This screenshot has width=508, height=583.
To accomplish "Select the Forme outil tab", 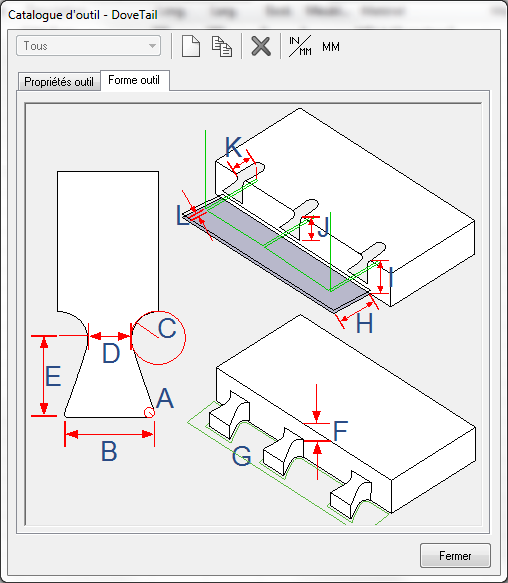I will (x=135, y=80).
